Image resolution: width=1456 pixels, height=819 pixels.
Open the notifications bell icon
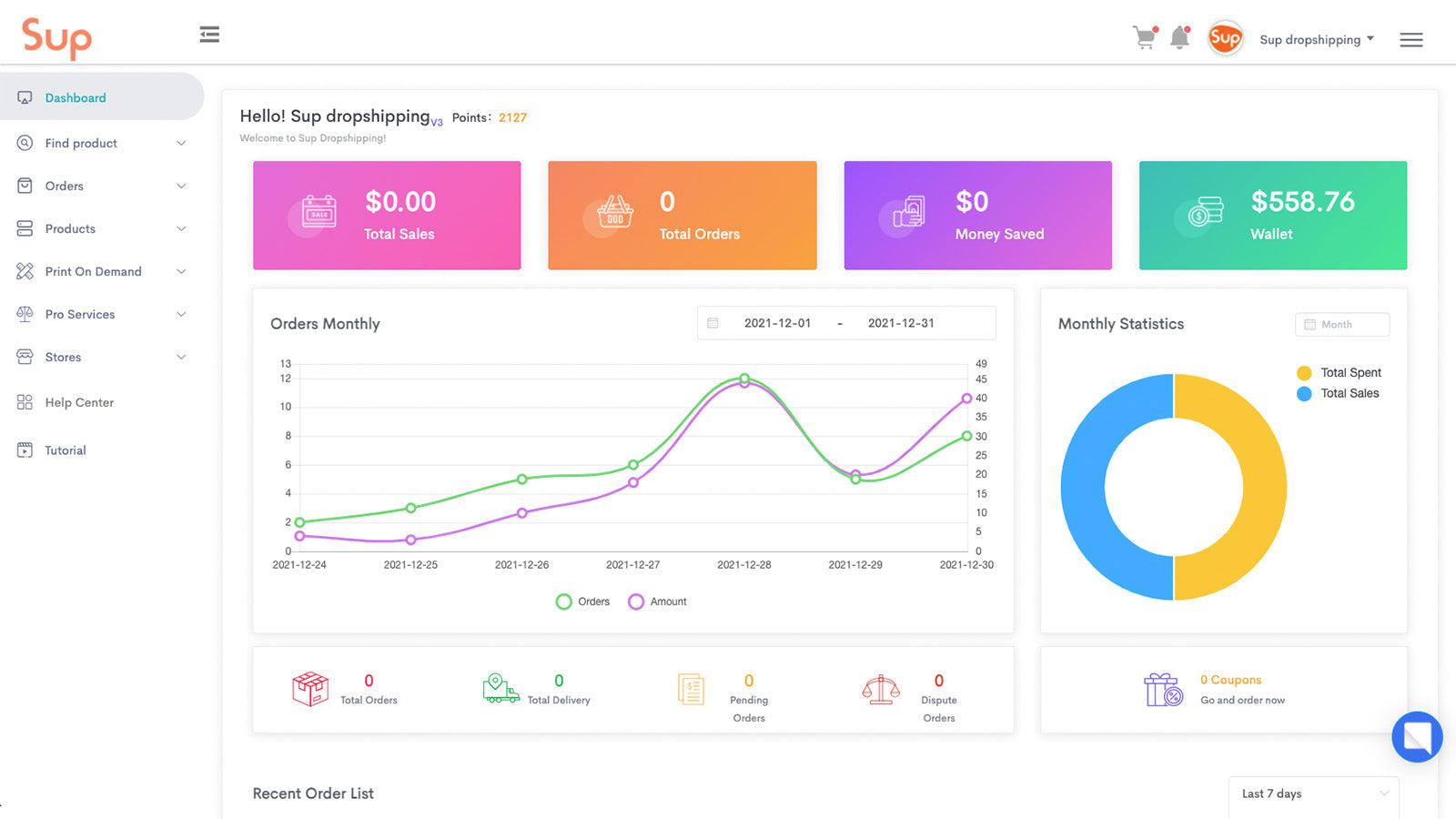[1179, 37]
